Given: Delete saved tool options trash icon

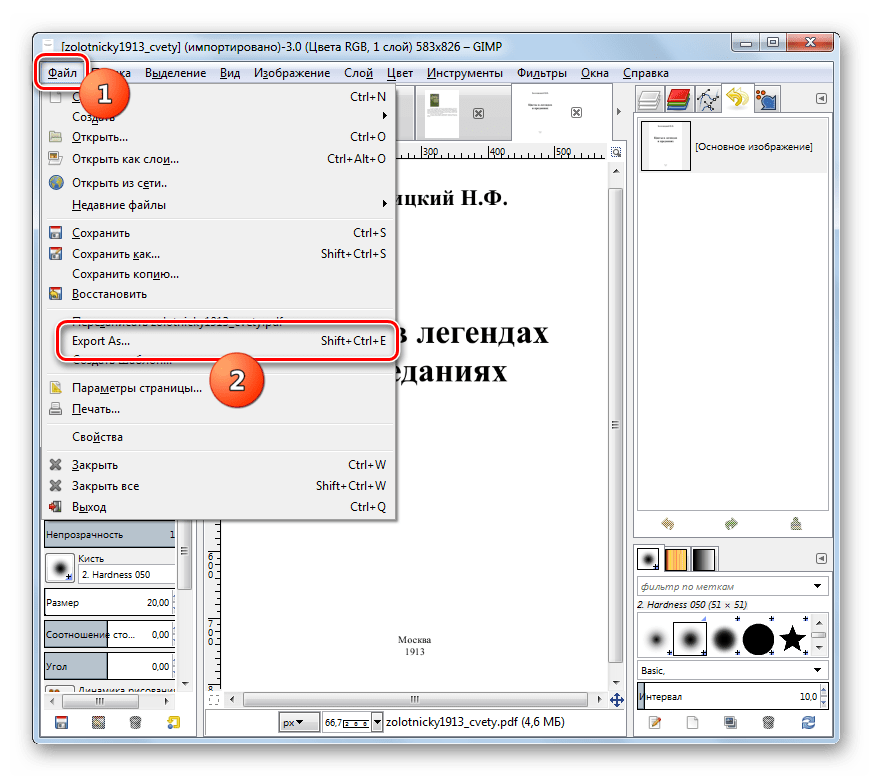Looking at the screenshot, I should coord(135,722).
